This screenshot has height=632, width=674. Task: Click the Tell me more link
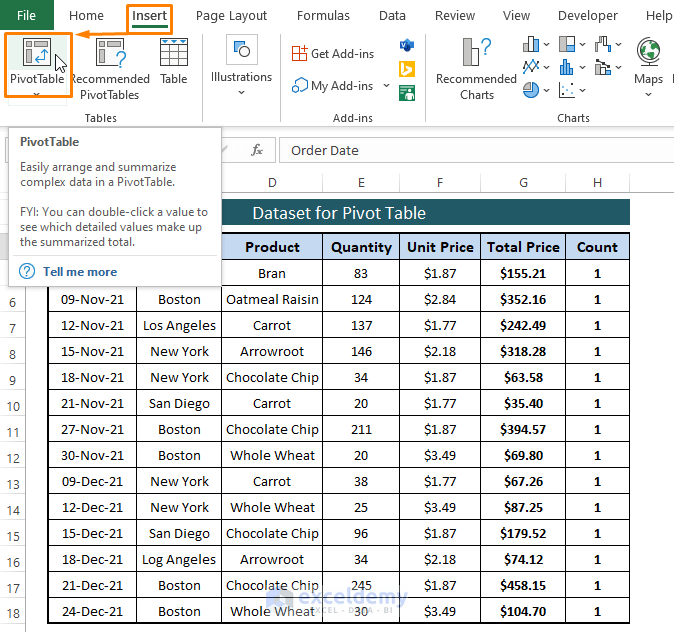(79, 272)
